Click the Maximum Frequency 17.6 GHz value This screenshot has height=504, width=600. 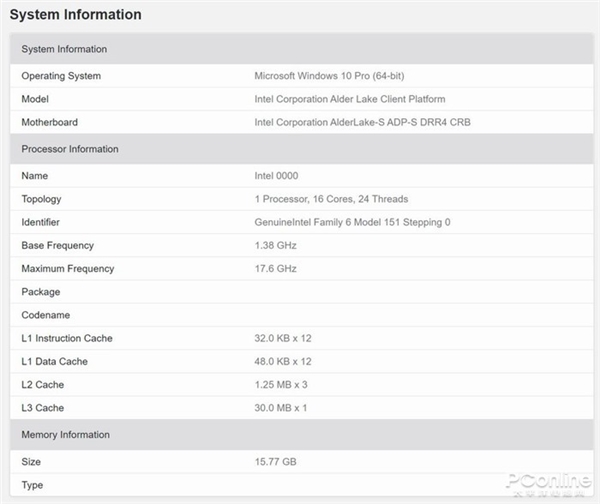point(275,268)
